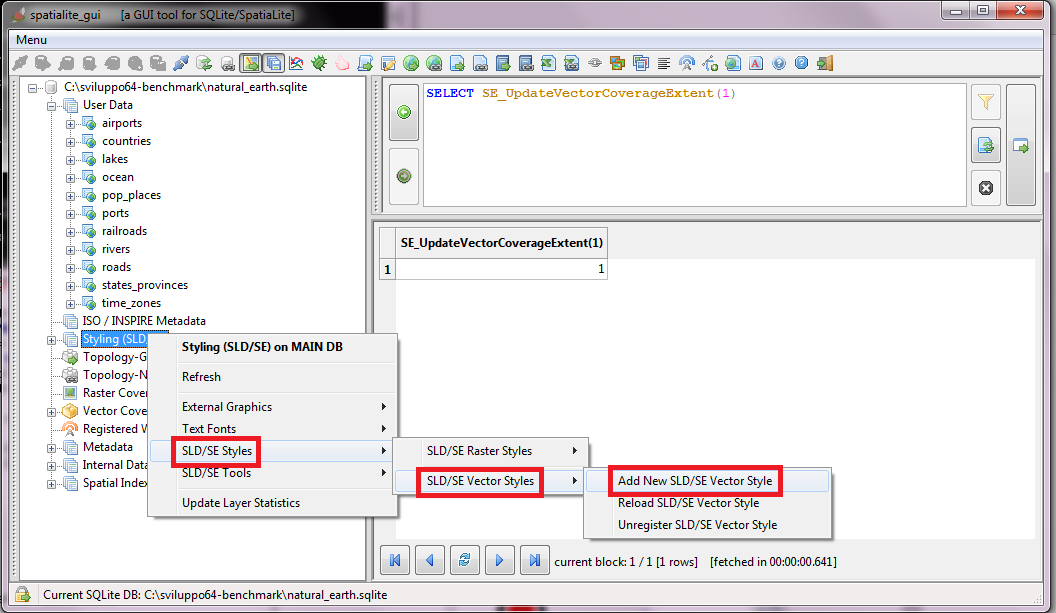Screen dimensions: 1056x613
Task: Select ISO / INSPIRE Metadata node
Action: 144,321
